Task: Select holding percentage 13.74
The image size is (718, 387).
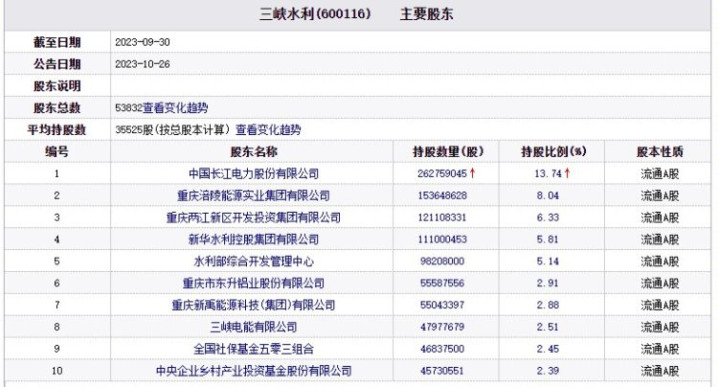Action: [548, 174]
